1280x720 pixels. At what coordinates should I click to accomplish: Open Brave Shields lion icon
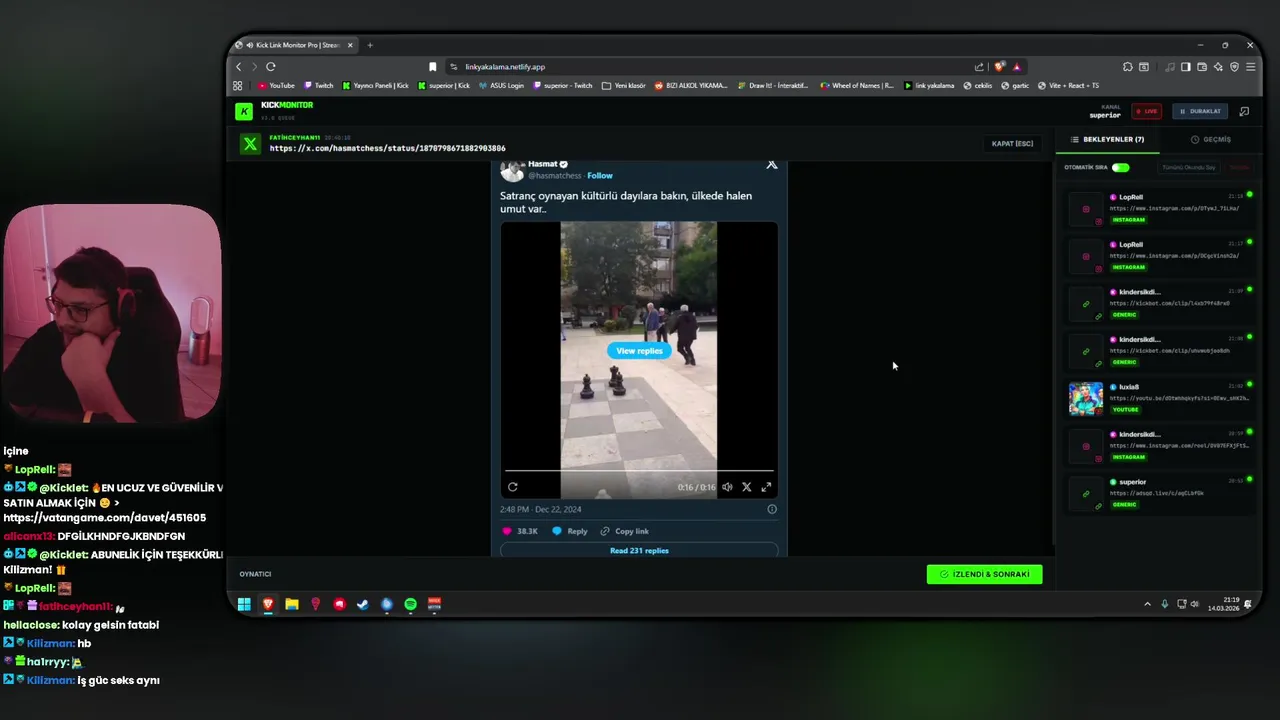tap(999, 67)
